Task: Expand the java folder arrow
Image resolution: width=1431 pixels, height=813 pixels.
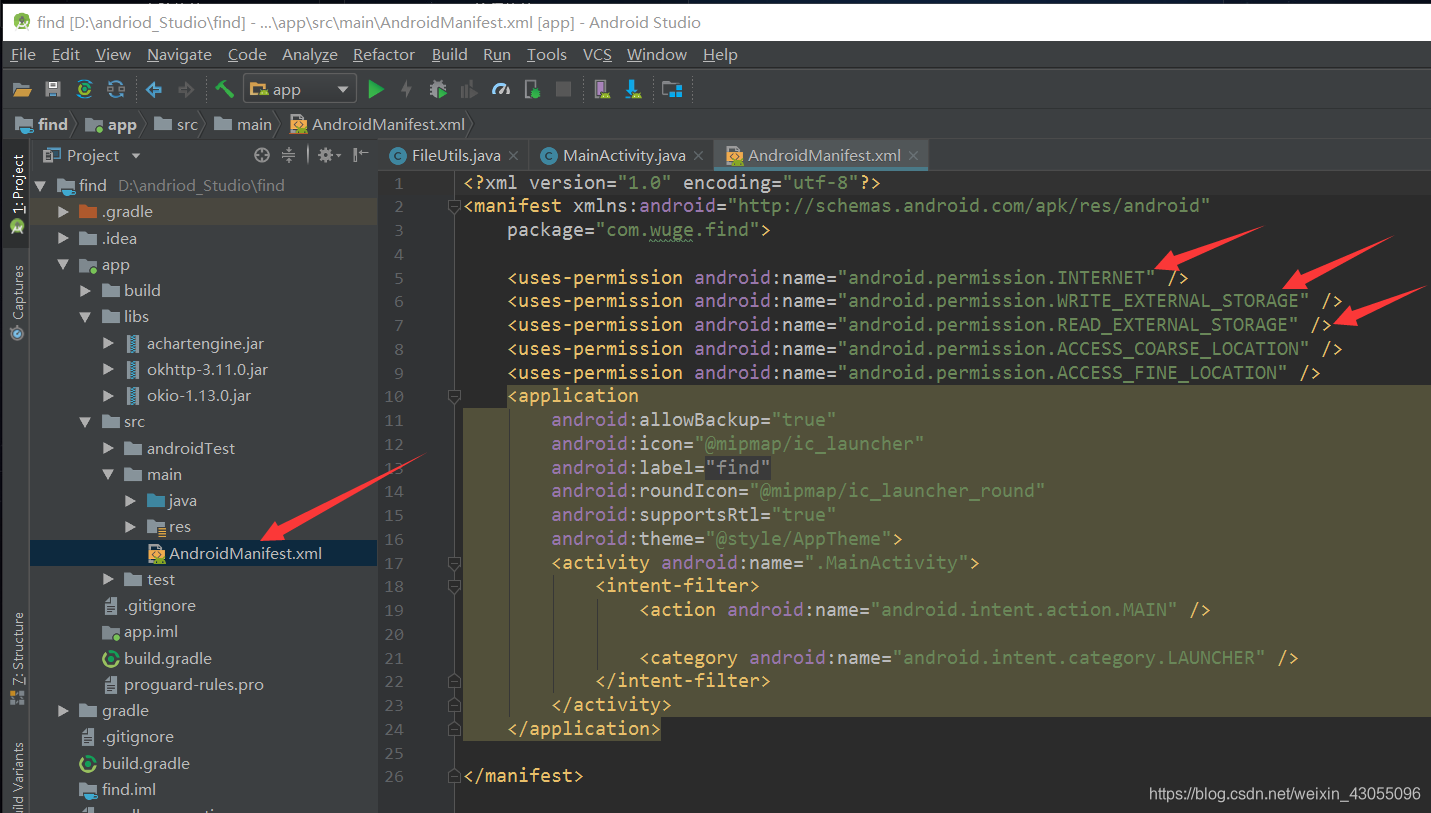Action: tap(131, 500)
